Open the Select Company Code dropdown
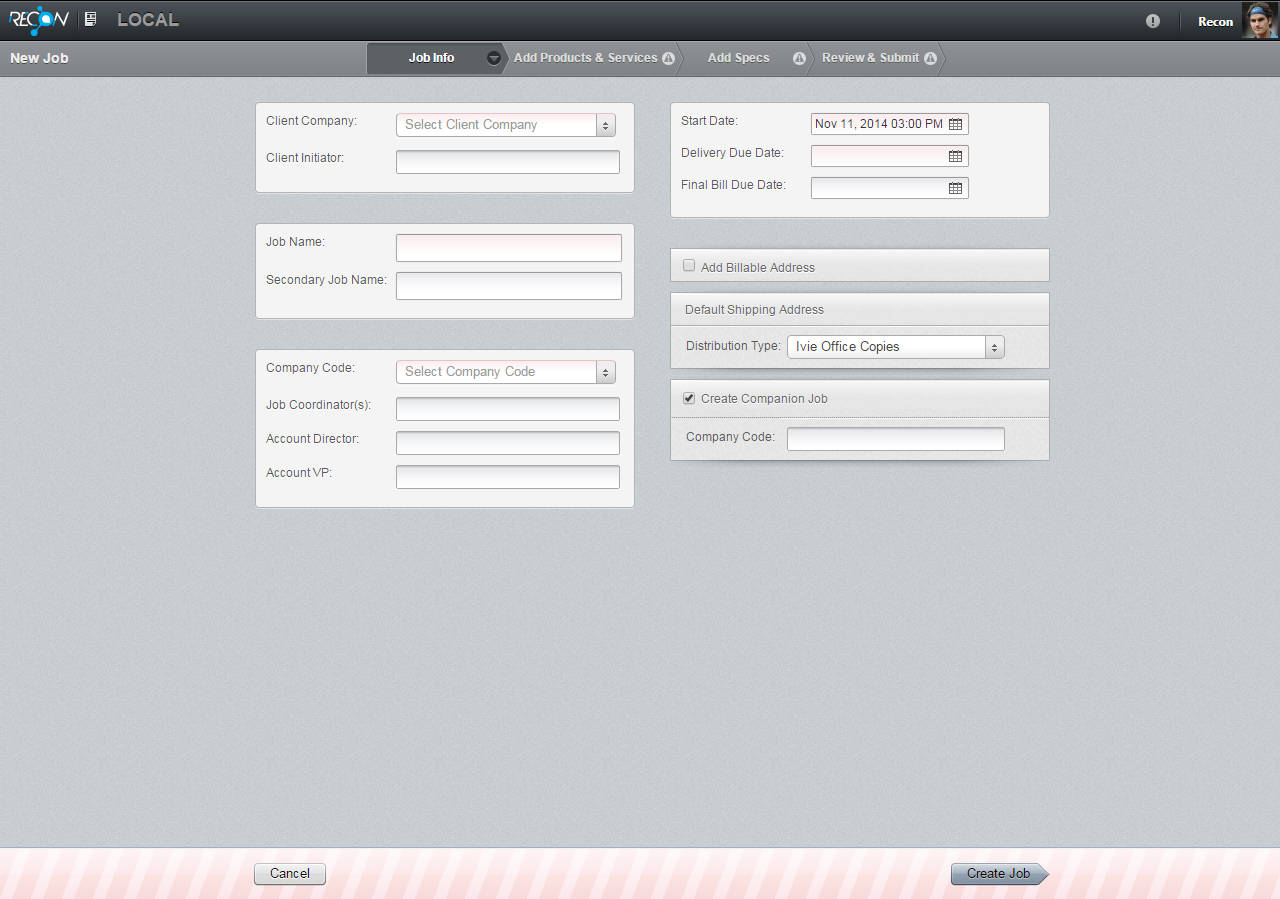Screen dimensions: 1280x899 506,372
